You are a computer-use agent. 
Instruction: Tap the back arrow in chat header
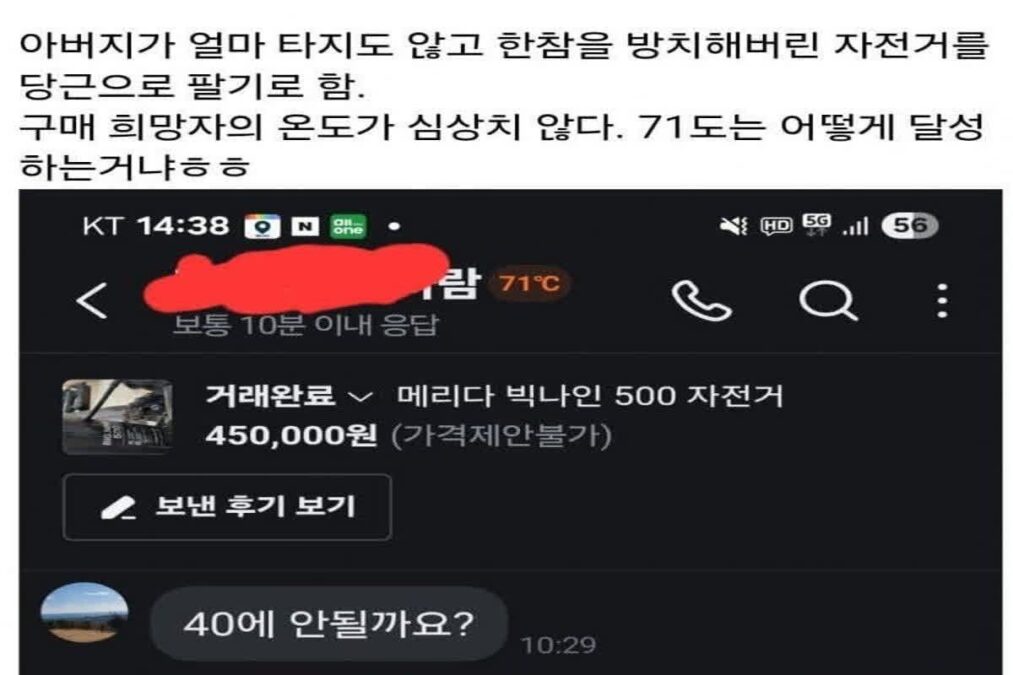pos(92,300)
